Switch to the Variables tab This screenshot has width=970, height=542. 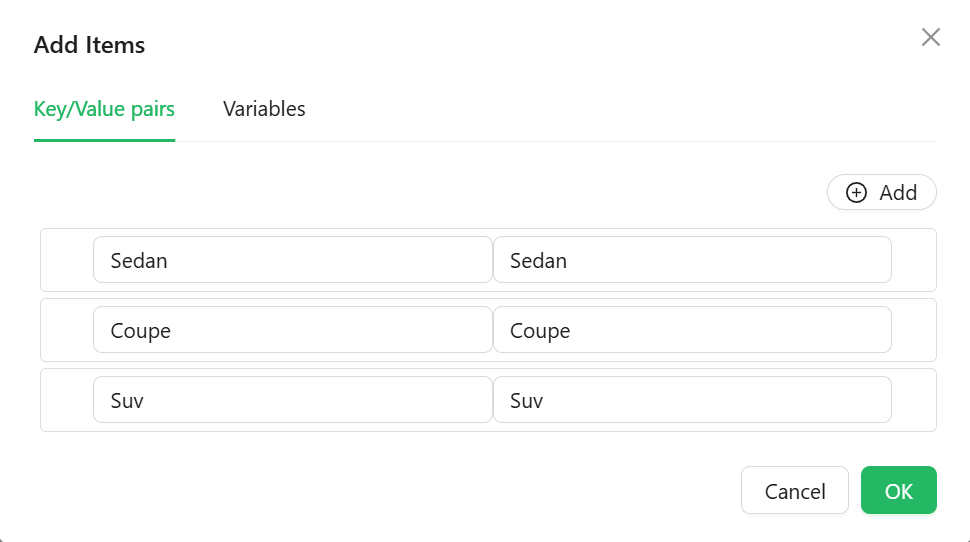point(264,109)
